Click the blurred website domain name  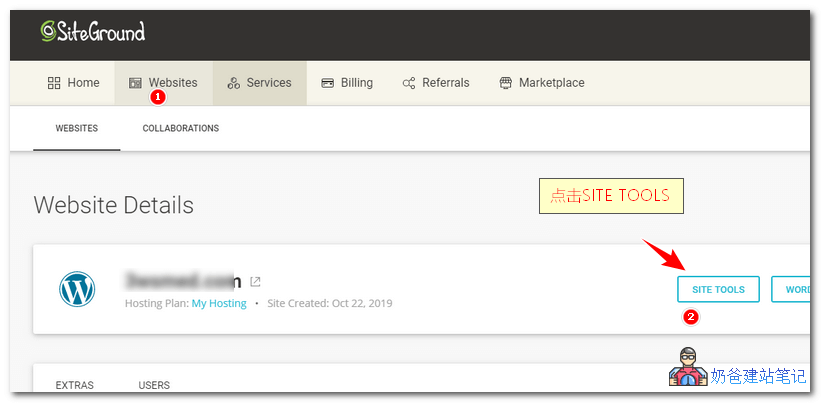click(x=183, y=281)
